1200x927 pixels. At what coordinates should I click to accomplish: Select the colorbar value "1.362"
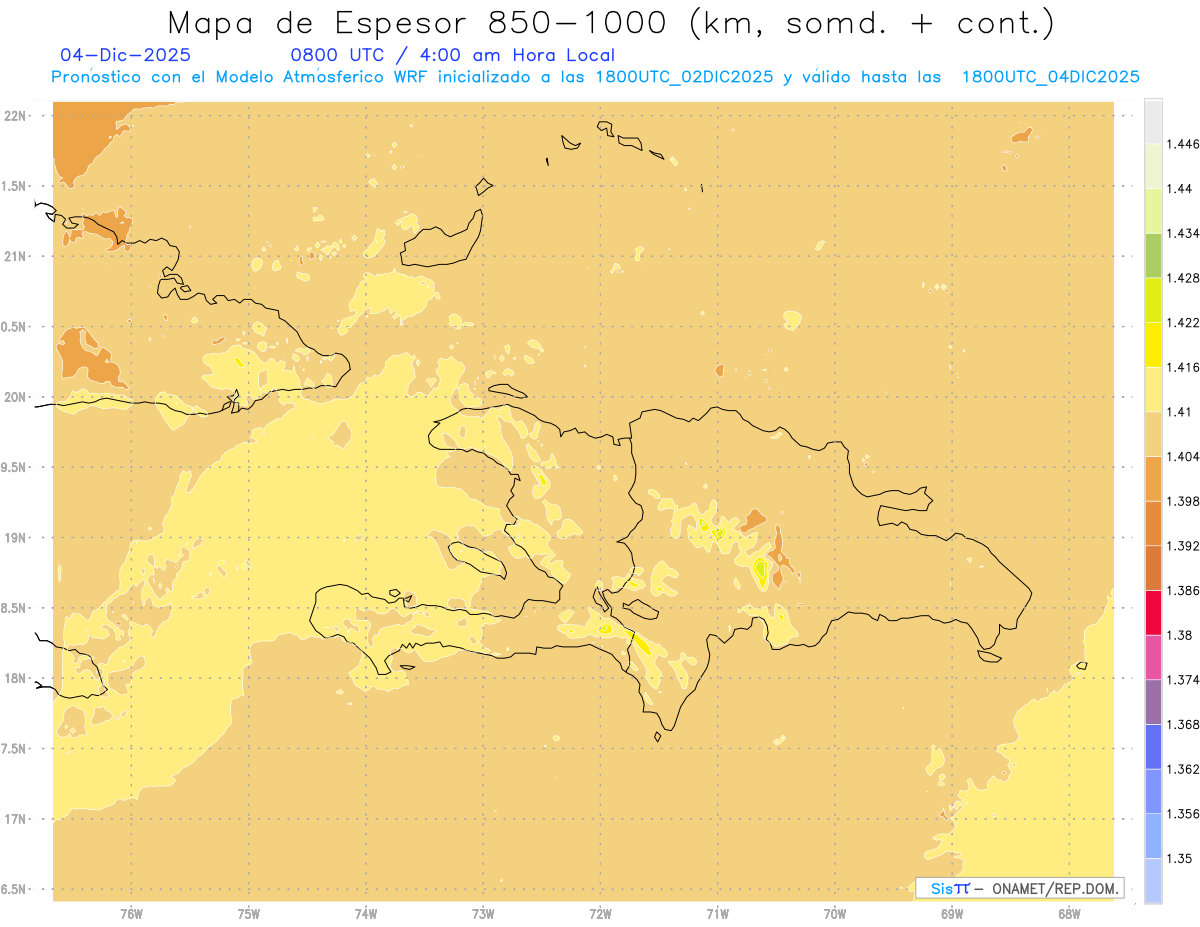pos(1185,769)
